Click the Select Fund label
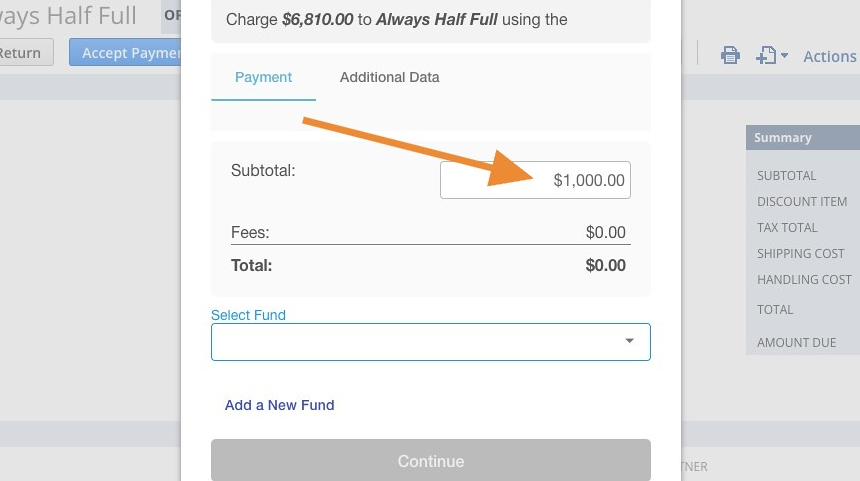This screenshot has height=481, width=860. [x=248, y=315]
